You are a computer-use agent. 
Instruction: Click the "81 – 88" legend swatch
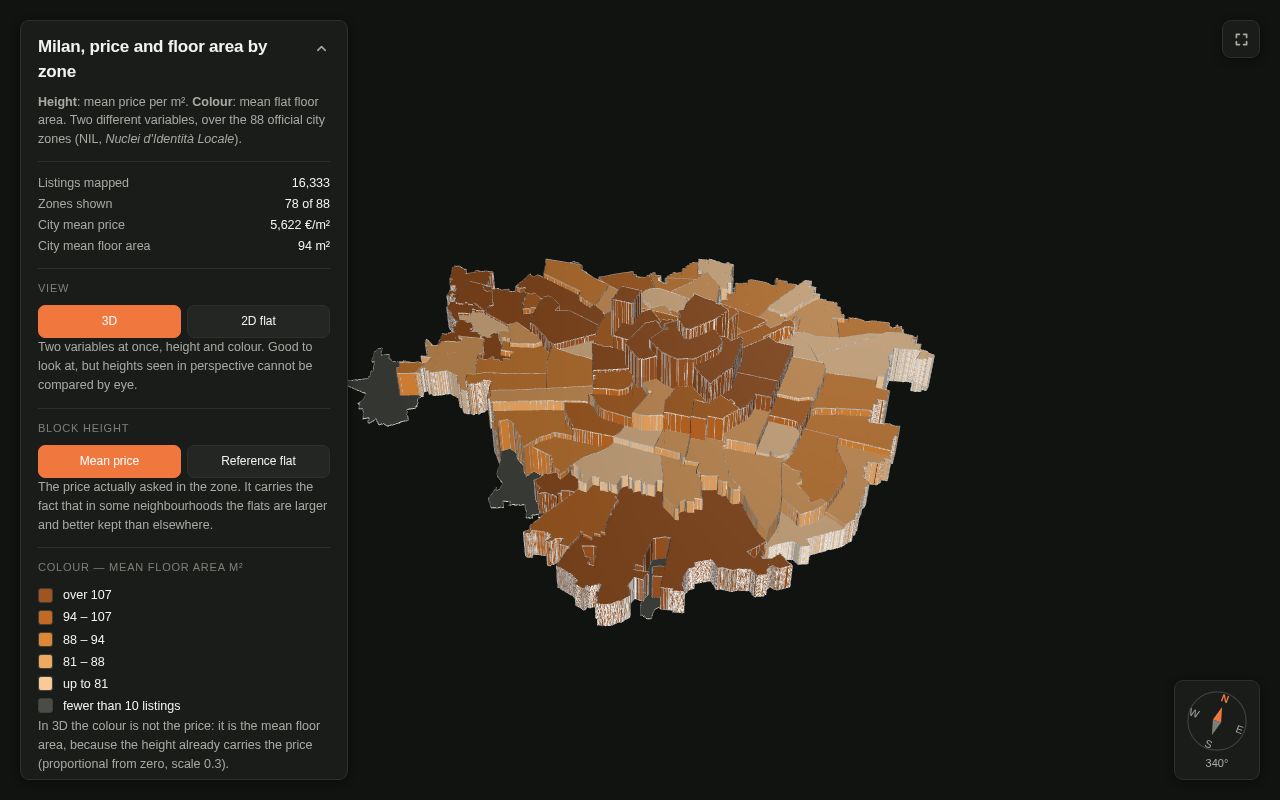coord(45,662)
